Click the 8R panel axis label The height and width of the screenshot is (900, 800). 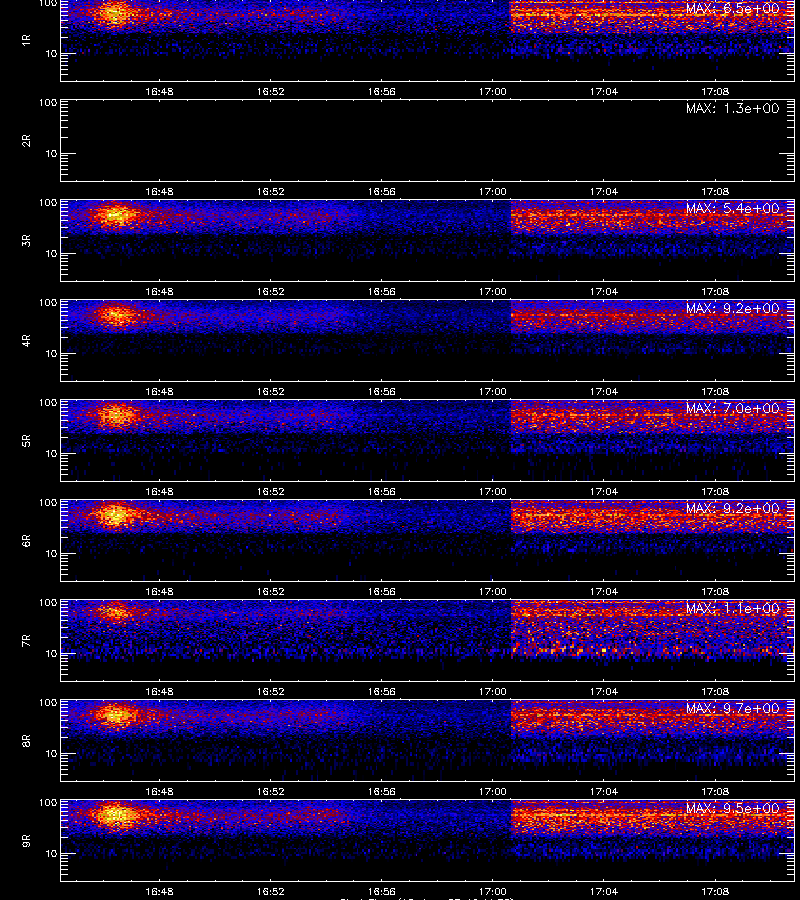tap(26, 741)
